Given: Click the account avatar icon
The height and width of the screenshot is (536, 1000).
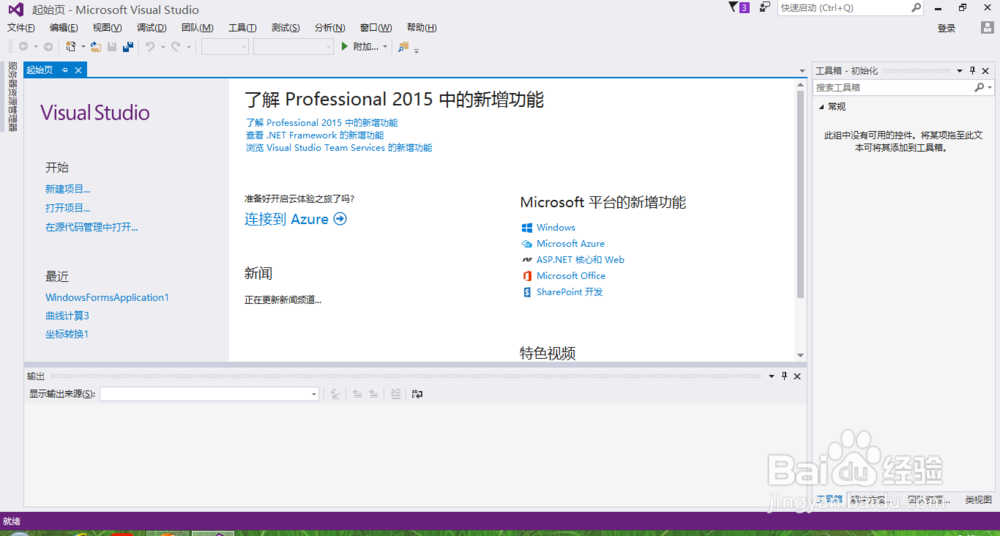Looking at the screenshot, I should [x=987, y=27].
